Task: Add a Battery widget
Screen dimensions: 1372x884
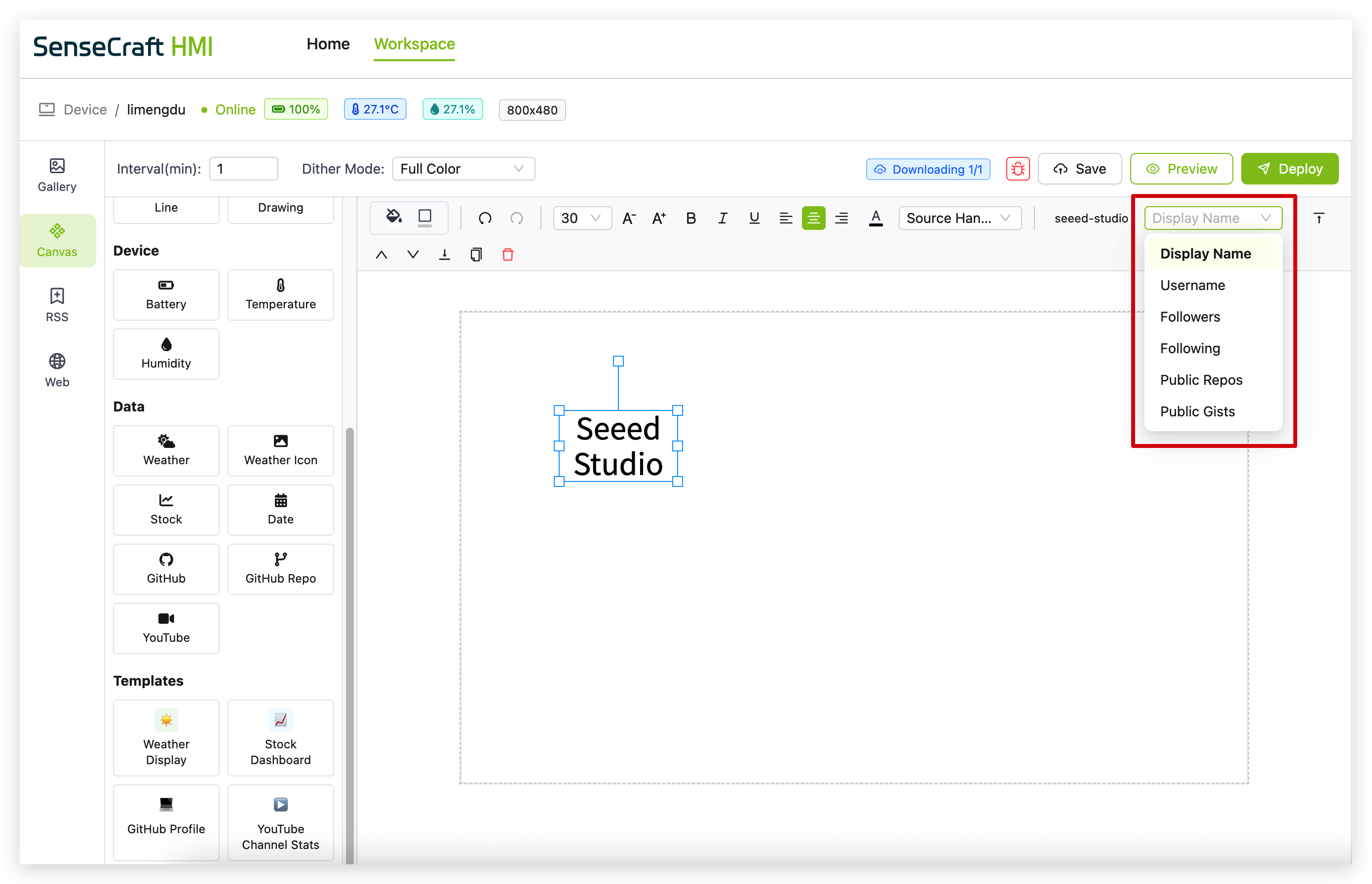Action: pyautogui.click(x=166, y=295)
